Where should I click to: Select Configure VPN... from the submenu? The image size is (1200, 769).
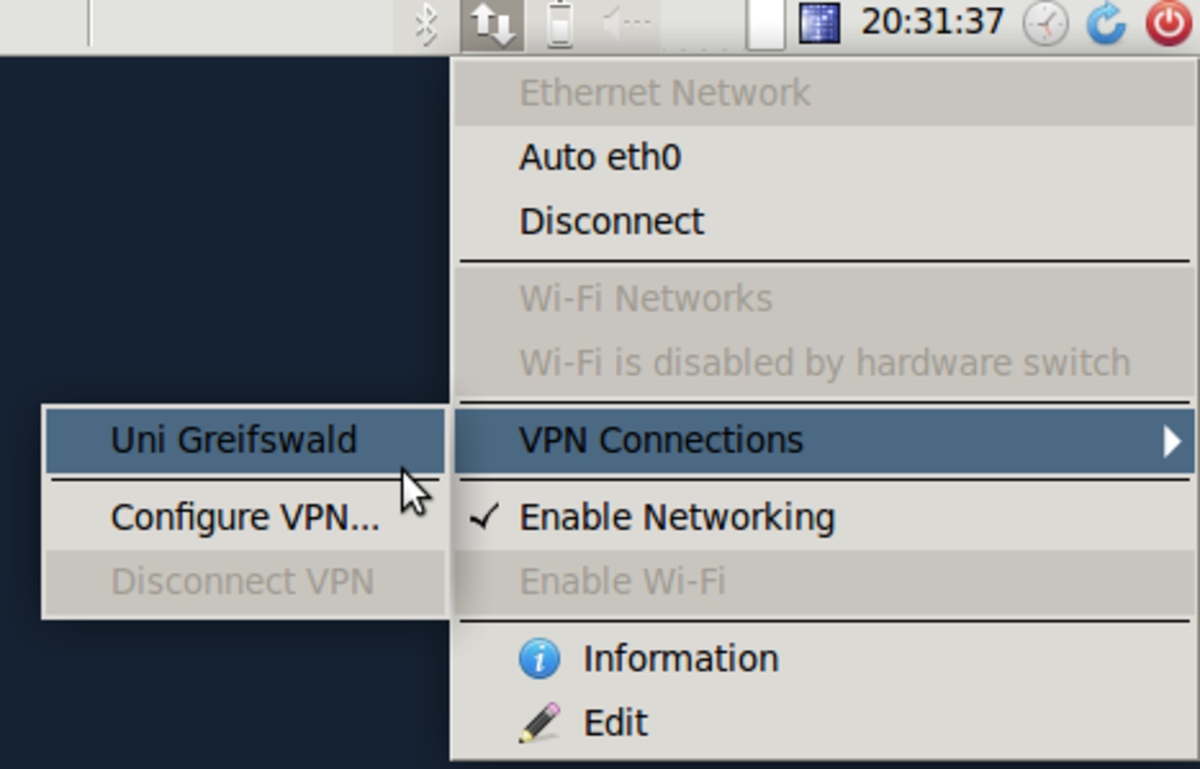(245, 517)
